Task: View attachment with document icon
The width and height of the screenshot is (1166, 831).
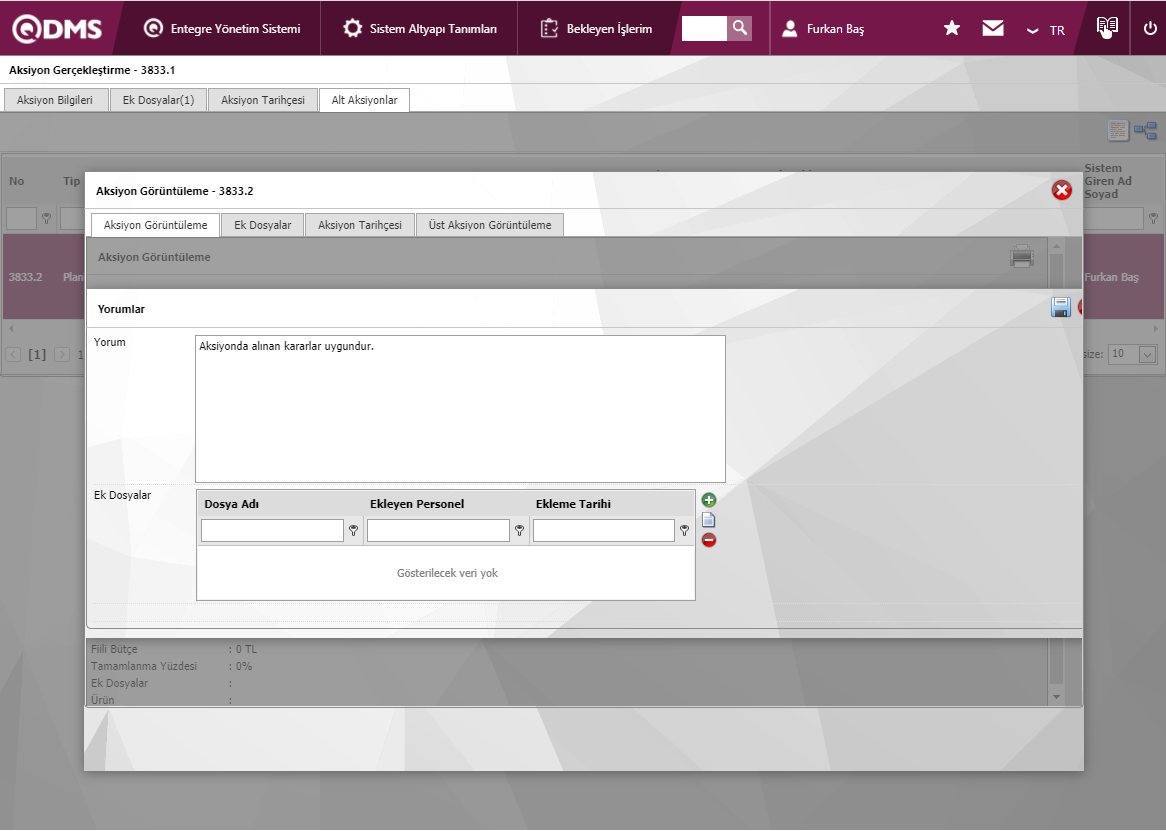Action: (x=709, y=520)
